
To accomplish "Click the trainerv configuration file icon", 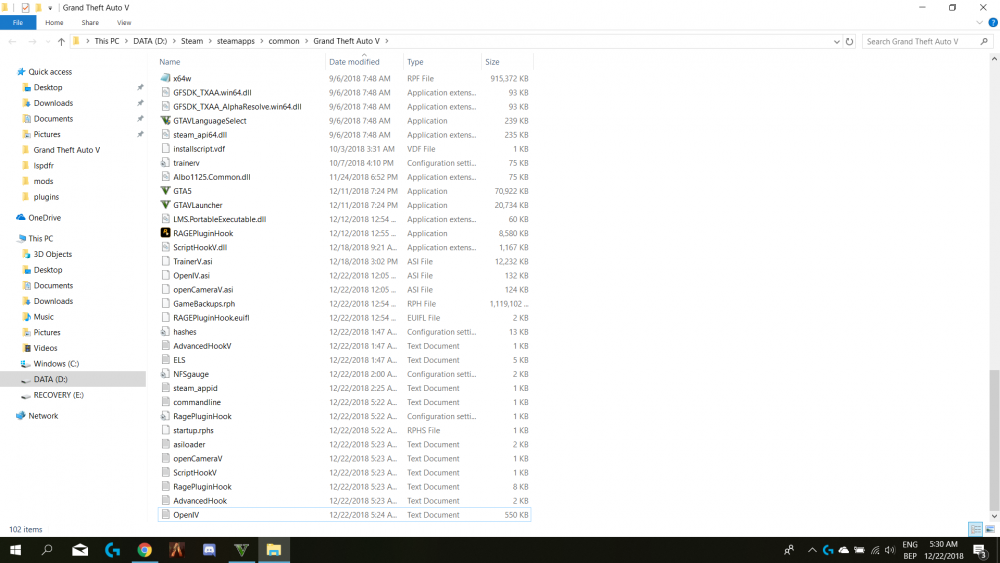I will [165, 163].
